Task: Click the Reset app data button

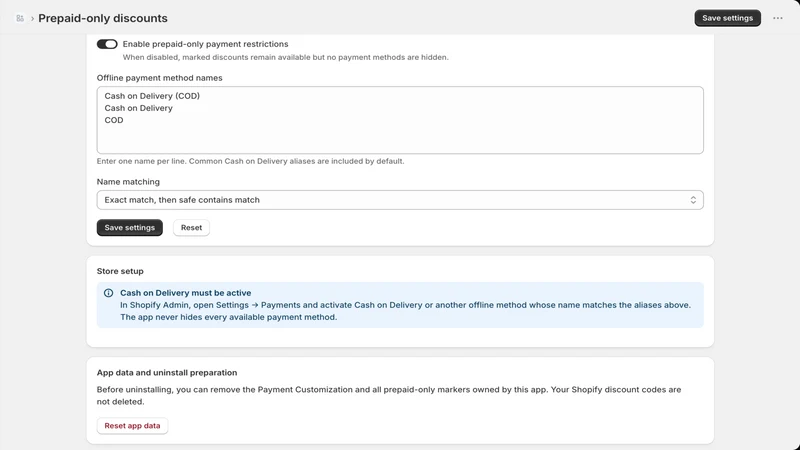Action: pos(132,426)
